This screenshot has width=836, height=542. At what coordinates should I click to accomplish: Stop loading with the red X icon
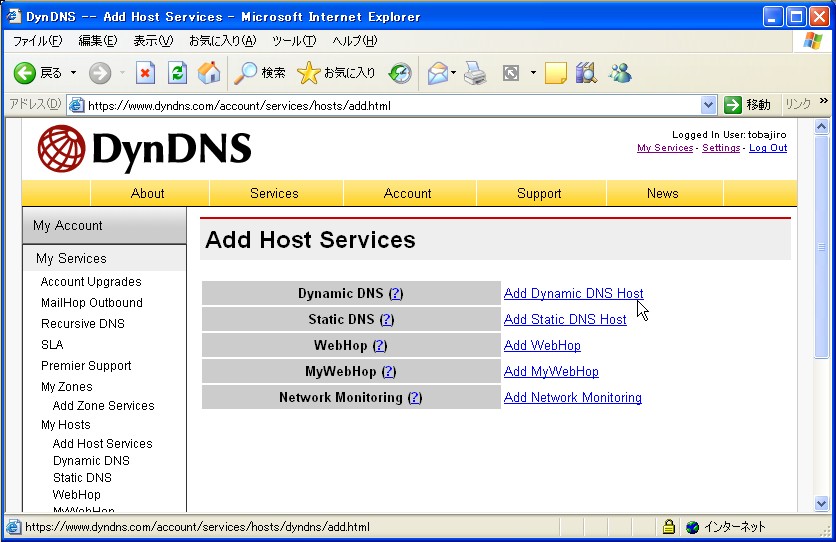145,73
